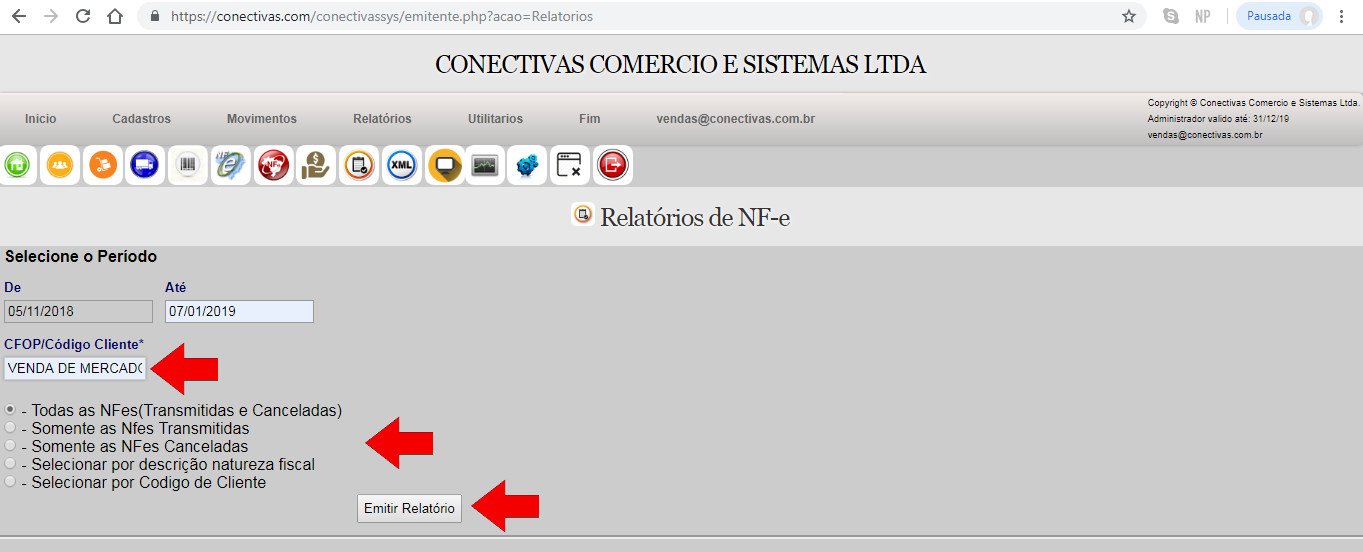Screen dimensions: 1363x552
Task: Select 'Somente as Nfes Transmitidas' radio option
Action: point(11,428)
